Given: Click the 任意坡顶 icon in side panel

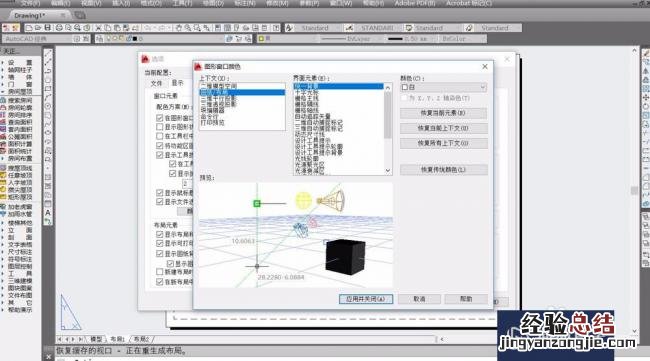Looking at the screenshot, I should pyautogui.click(x=3, y=175).
